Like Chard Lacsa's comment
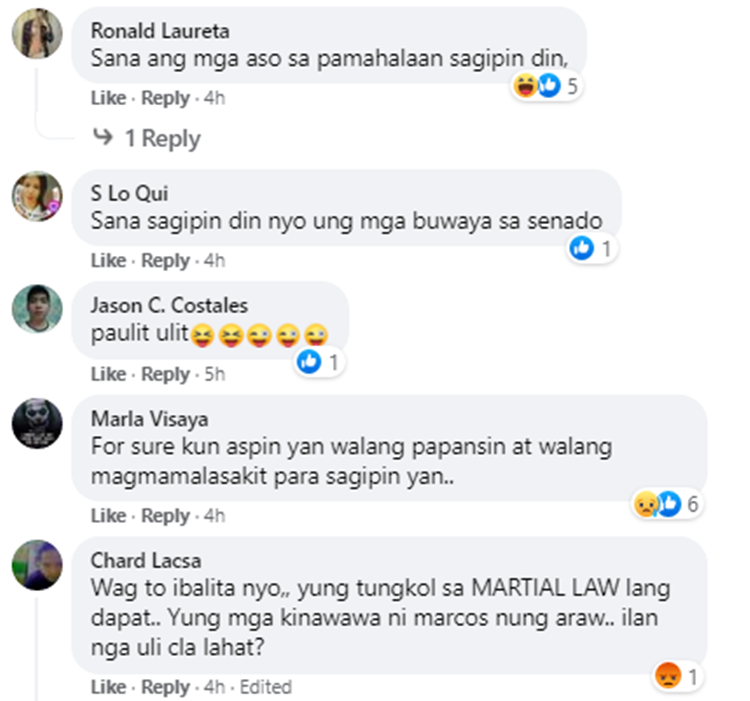Viewport: 750px width, 701px height. coord(109,687)
